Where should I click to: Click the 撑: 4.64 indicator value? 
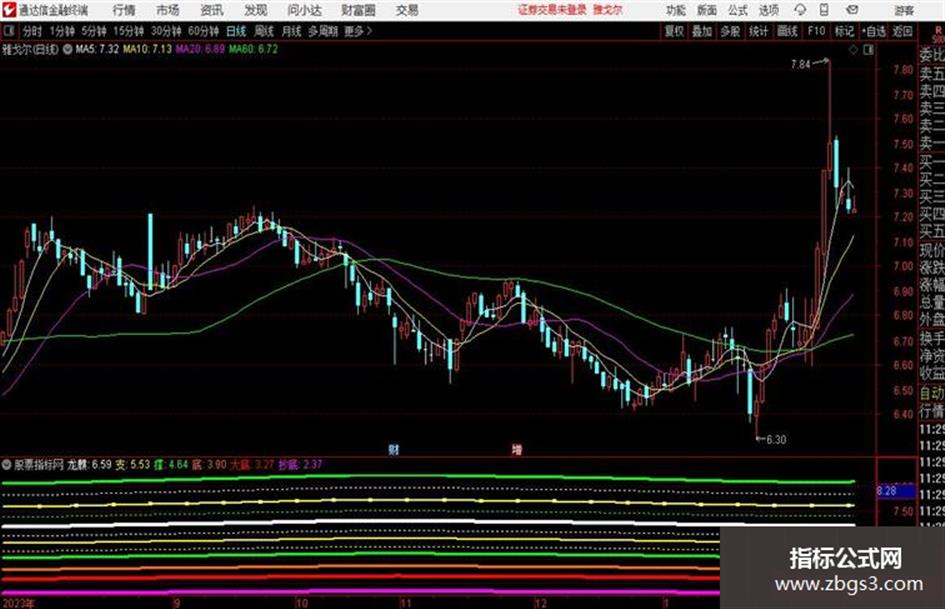(x=171, y=464)
